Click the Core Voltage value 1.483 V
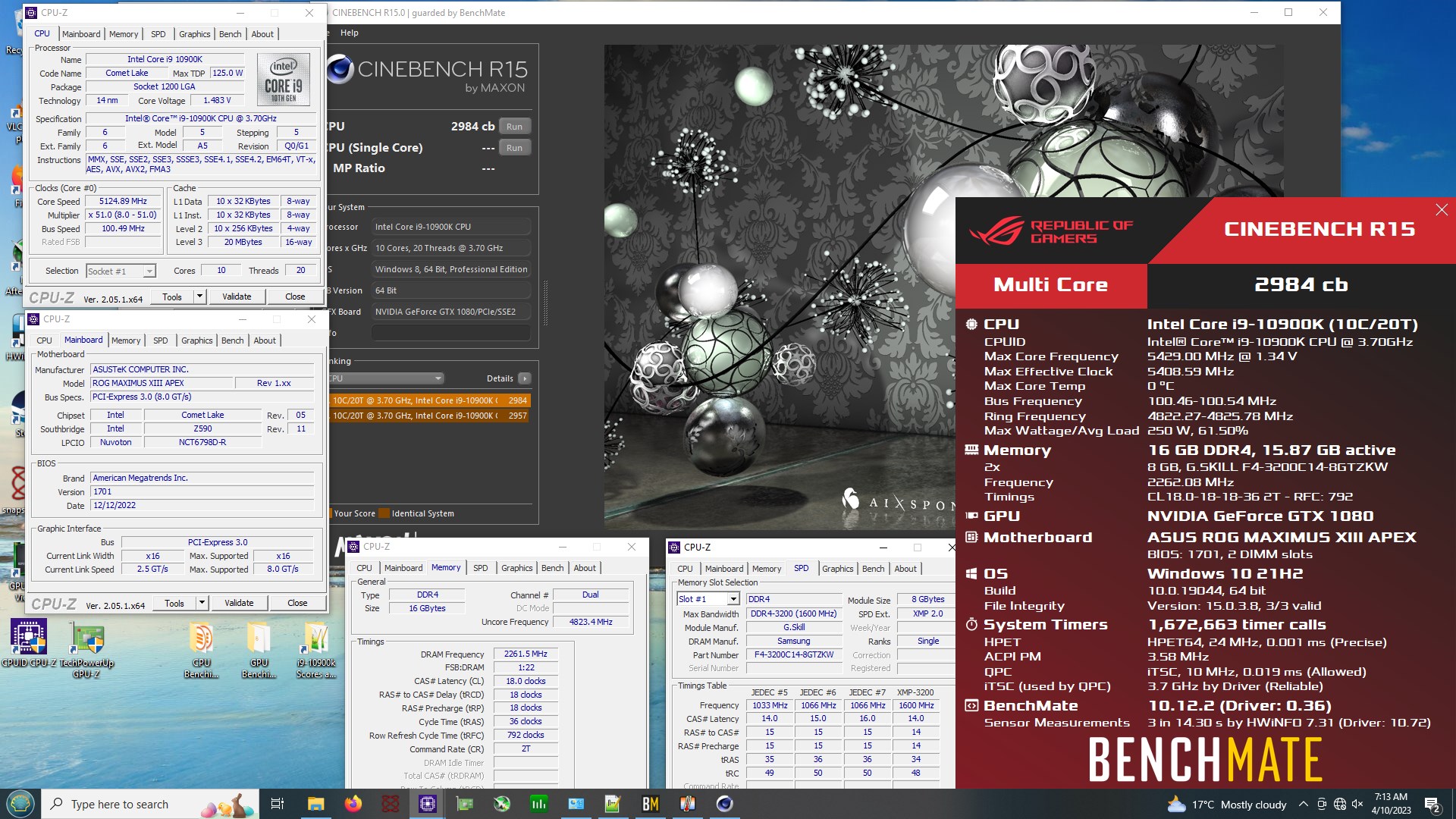This screenshot has width=1456, height=819. 217,101
